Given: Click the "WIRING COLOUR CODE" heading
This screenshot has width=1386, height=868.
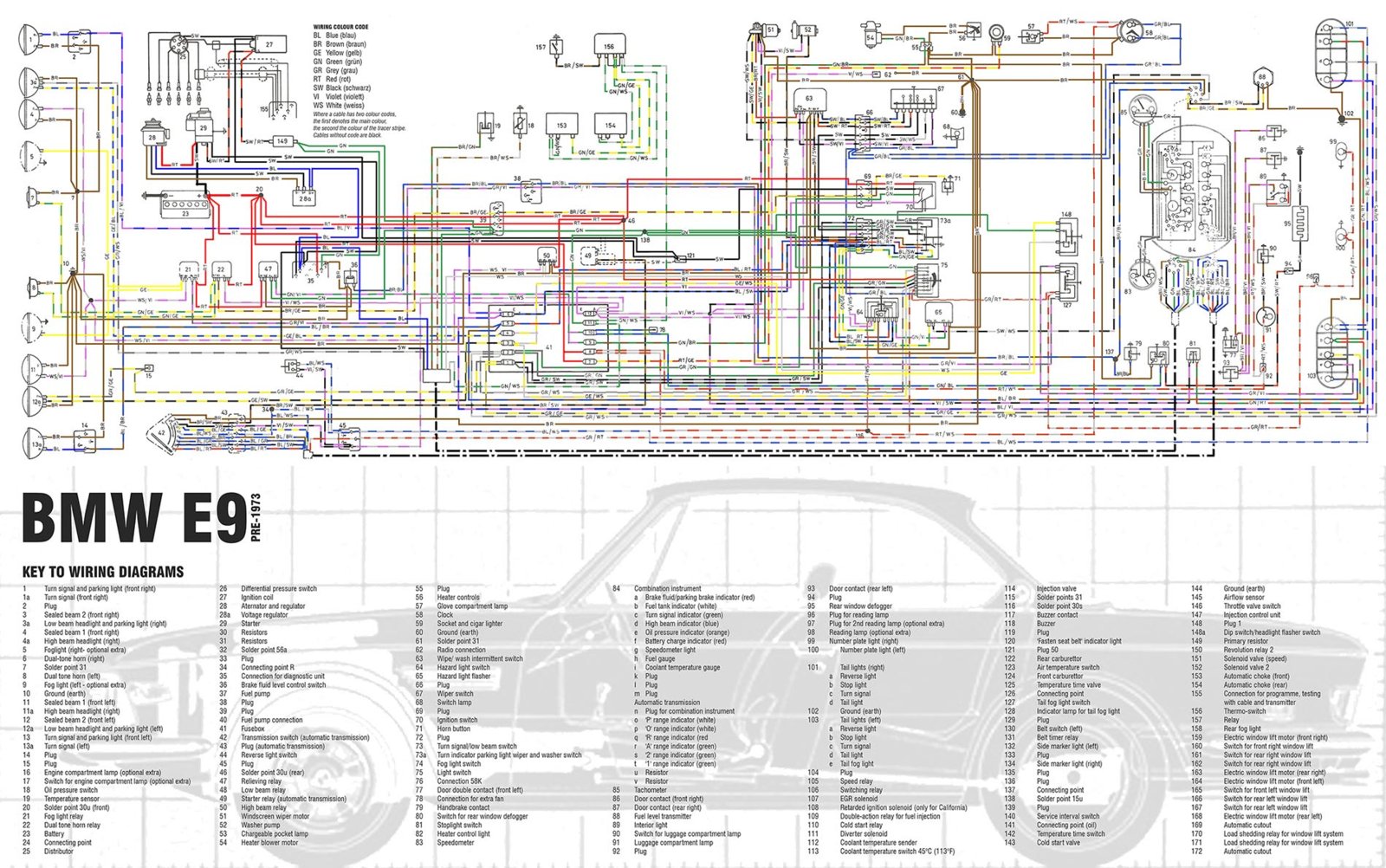Looking at the screenshot, I should (340, 28).
